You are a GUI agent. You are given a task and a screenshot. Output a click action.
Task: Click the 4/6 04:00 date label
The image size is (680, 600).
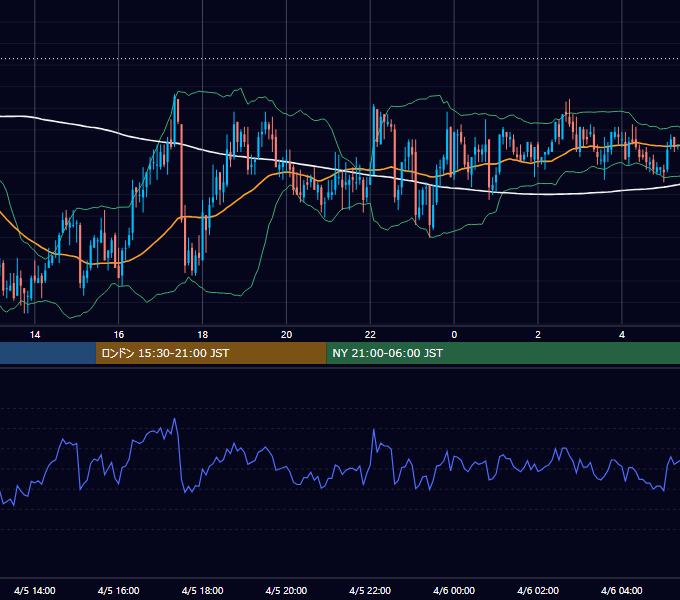pos(622,590)
